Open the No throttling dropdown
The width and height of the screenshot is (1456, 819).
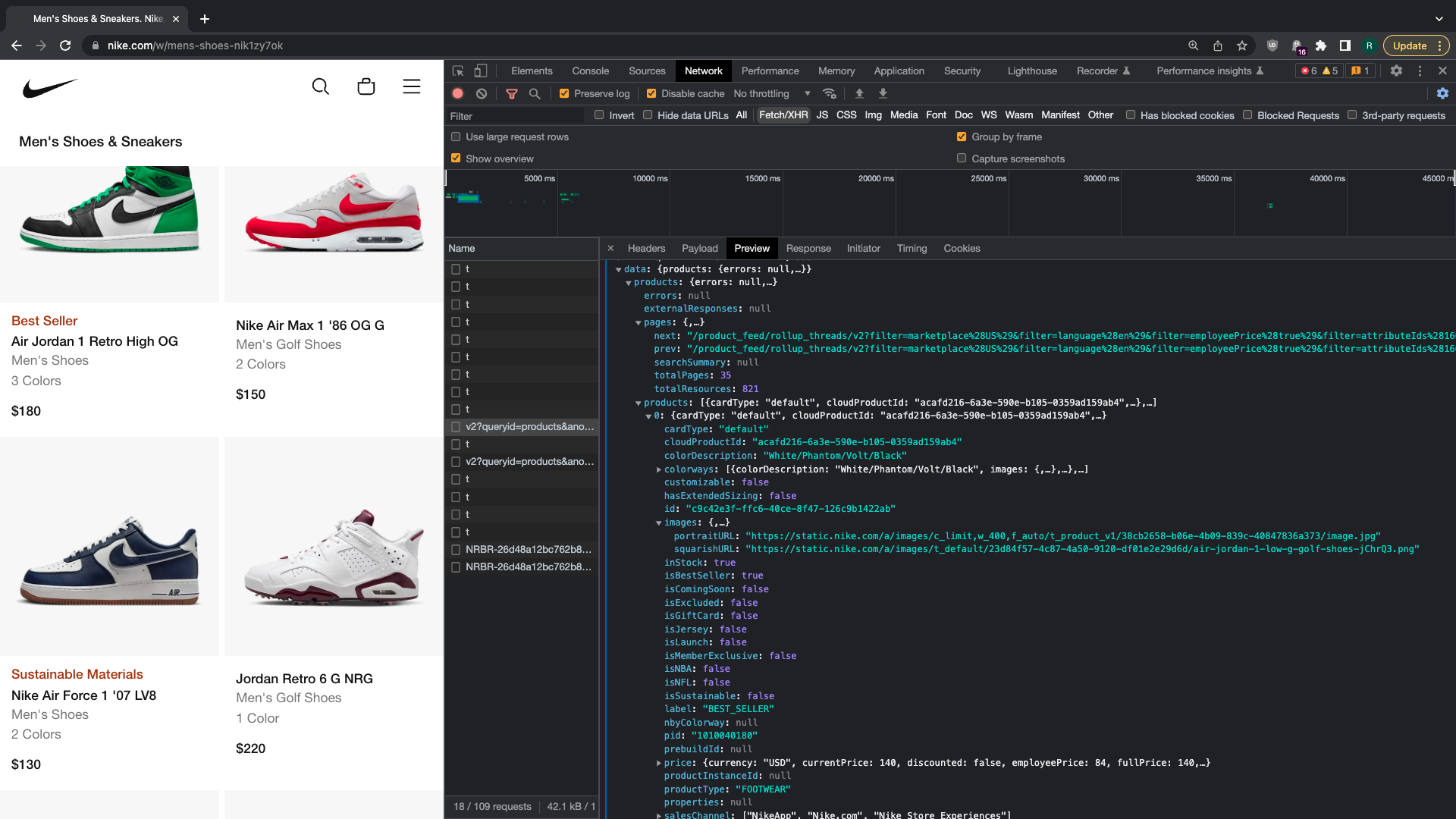coord(772,93)
